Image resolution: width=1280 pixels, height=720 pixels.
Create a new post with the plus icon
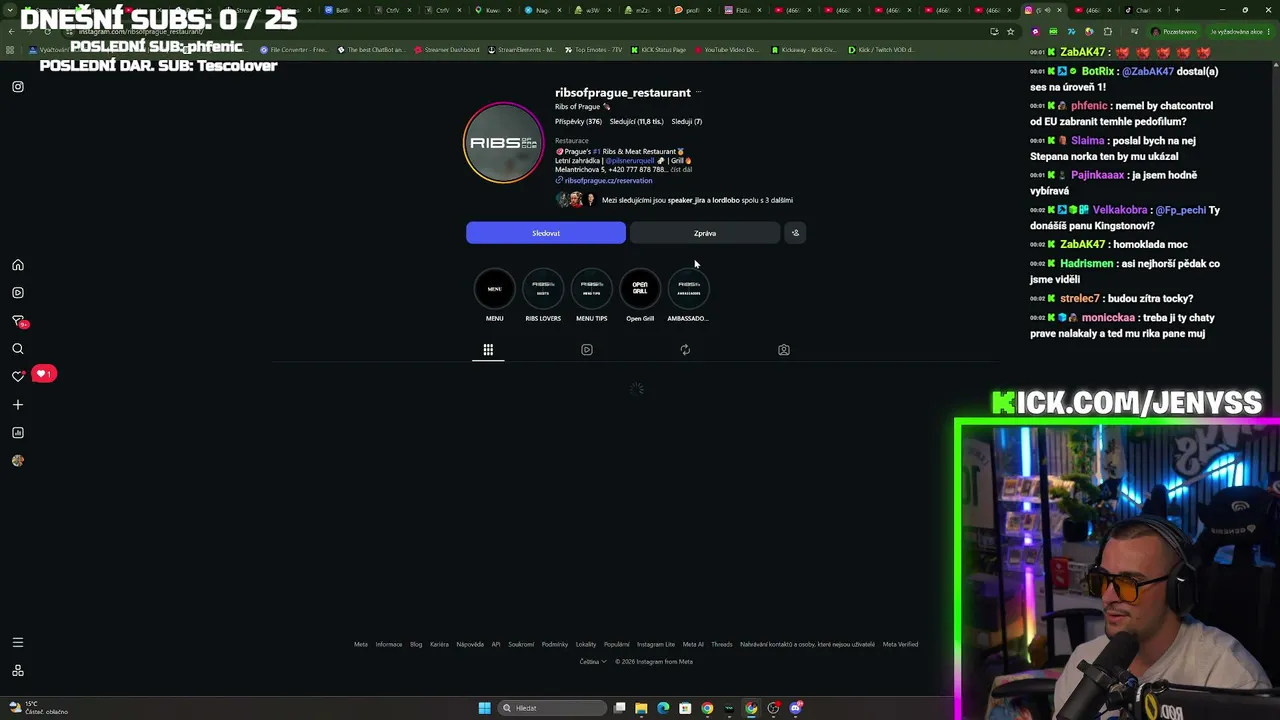[x=18, y=405]
